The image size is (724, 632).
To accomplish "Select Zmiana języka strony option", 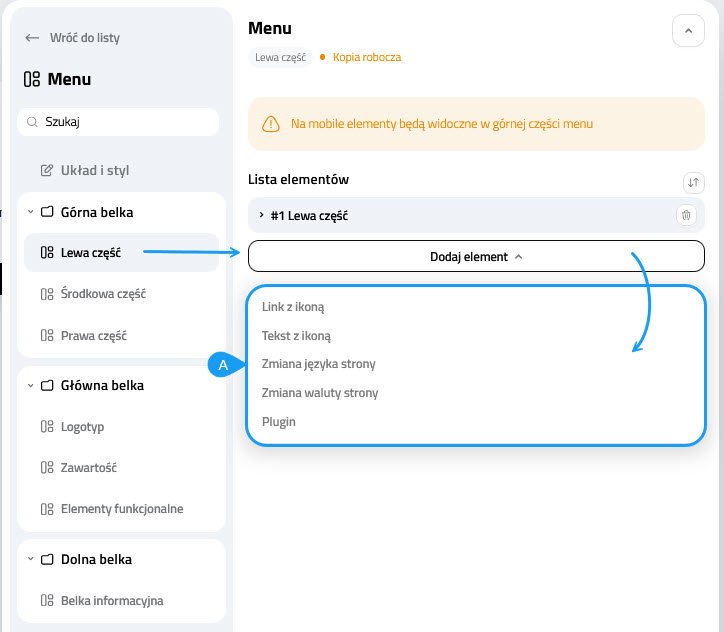I will [318, 364].
